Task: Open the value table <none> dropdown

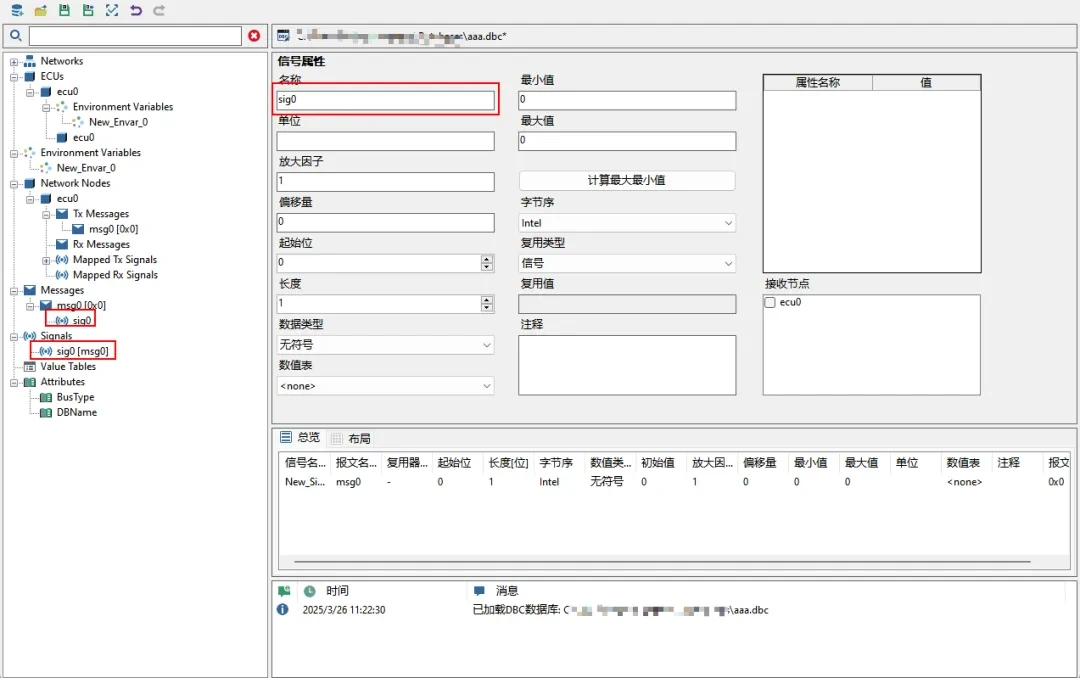Action: (385, 386)
